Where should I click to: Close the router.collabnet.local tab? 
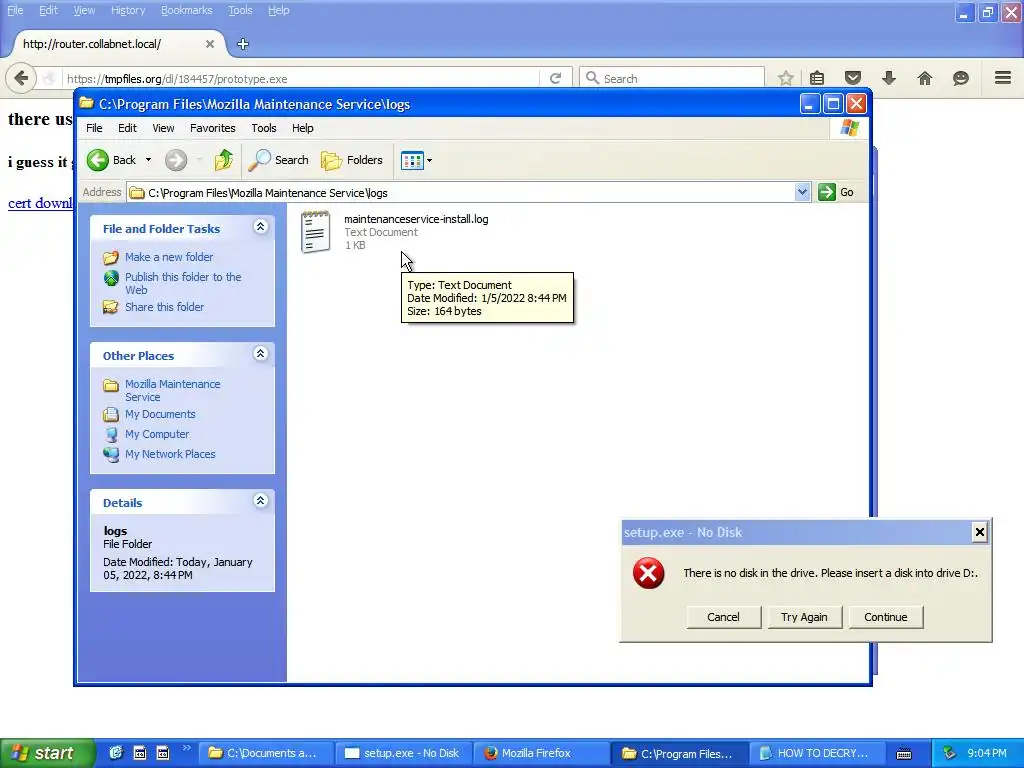210,44
